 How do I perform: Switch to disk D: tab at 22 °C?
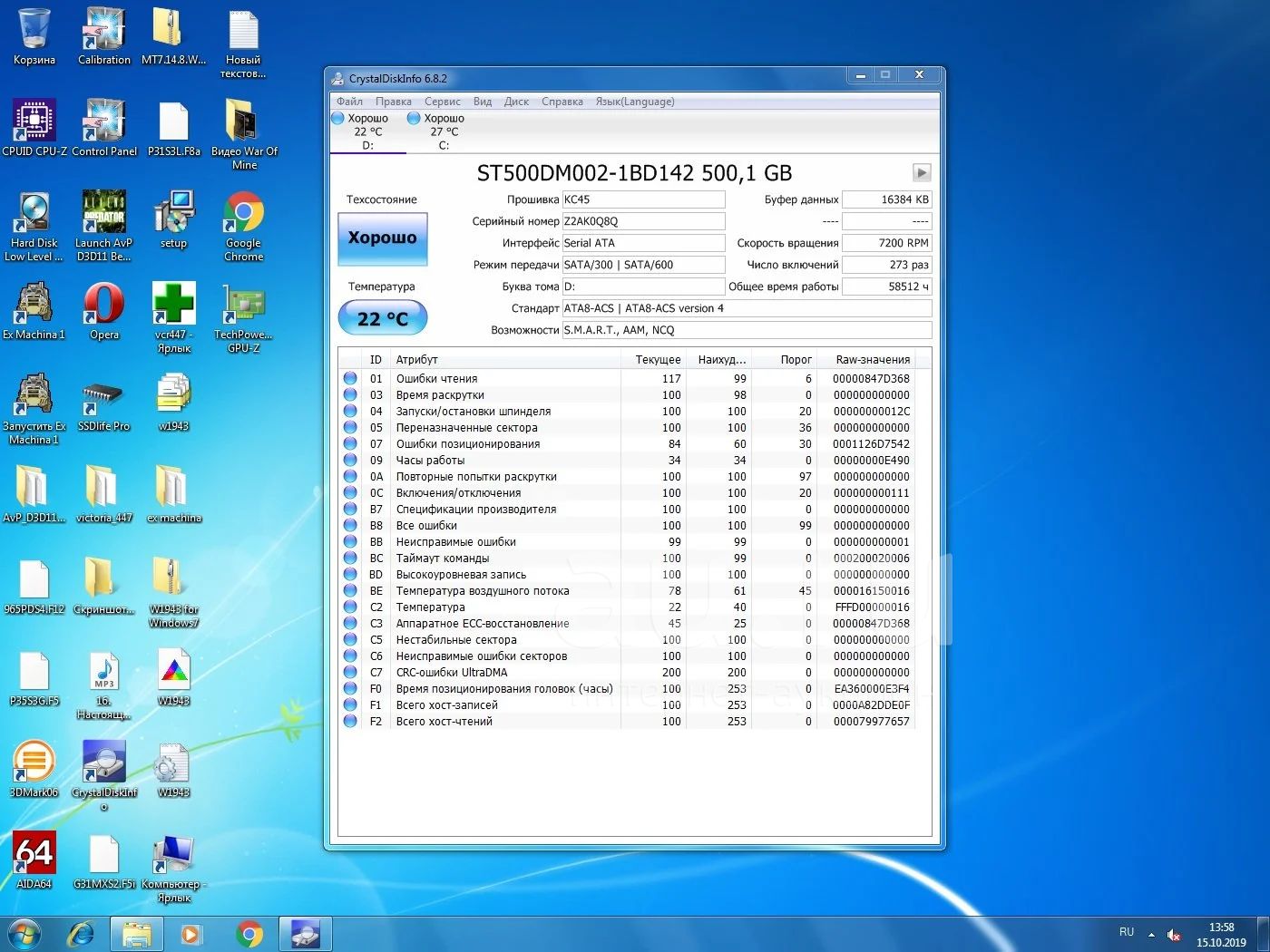tap(367, 131)
